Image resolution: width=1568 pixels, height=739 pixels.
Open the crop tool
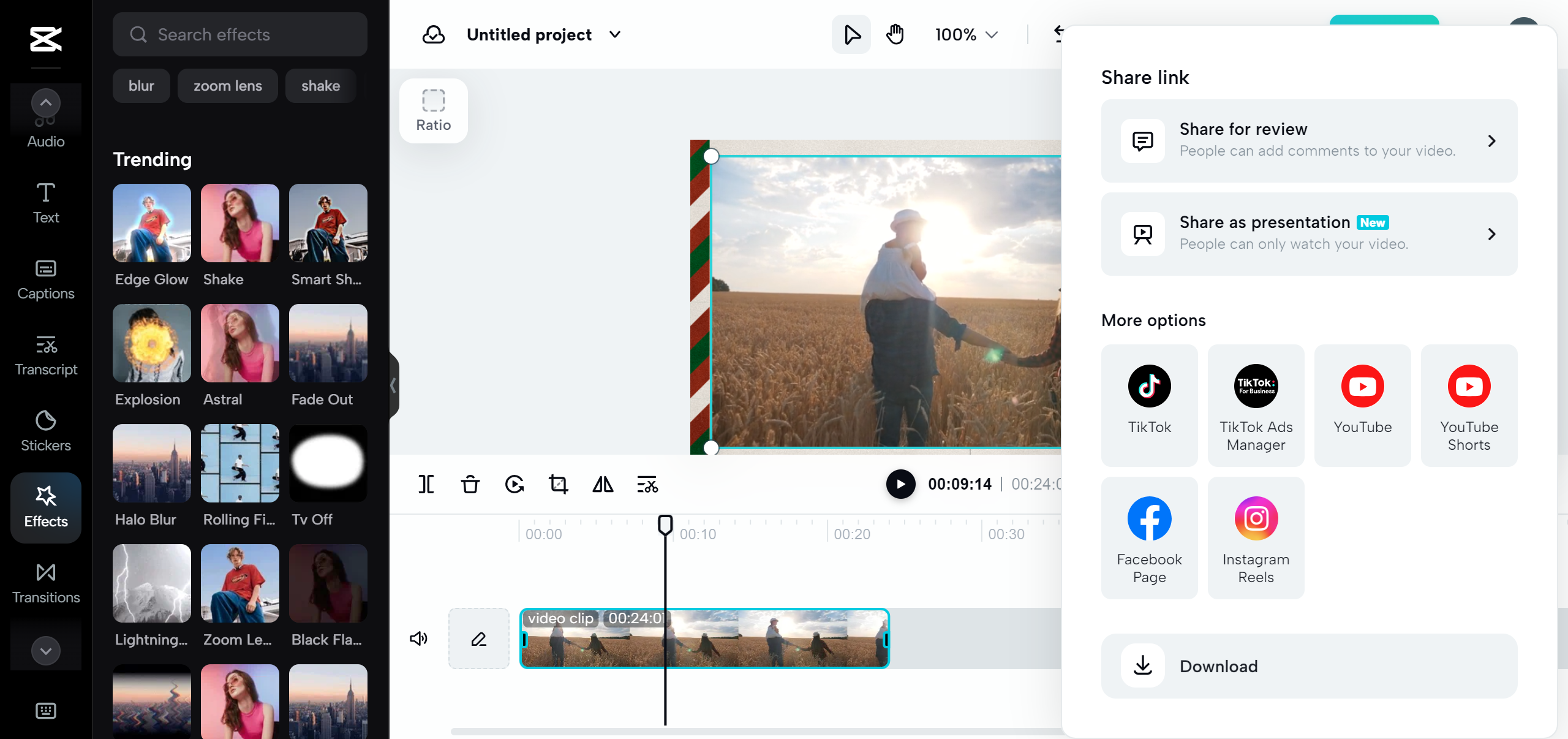coord(557,484)
